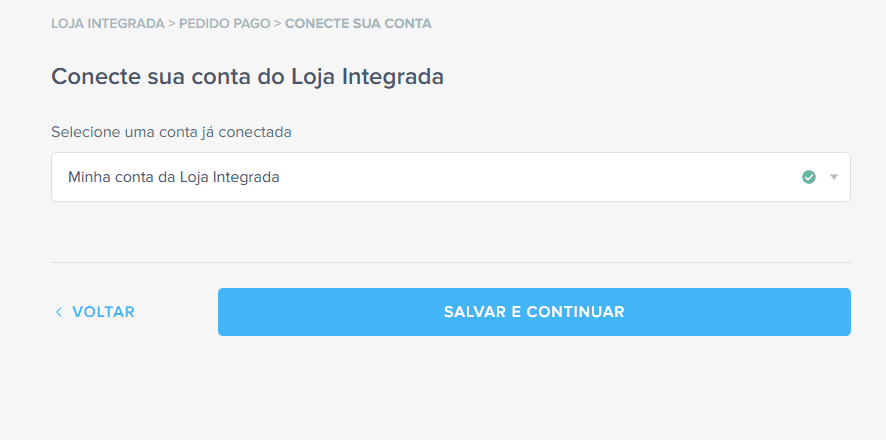Click the first breadcrumb separator arrow
The width and height of the screenshot is (886, 440).
(172, 23)
